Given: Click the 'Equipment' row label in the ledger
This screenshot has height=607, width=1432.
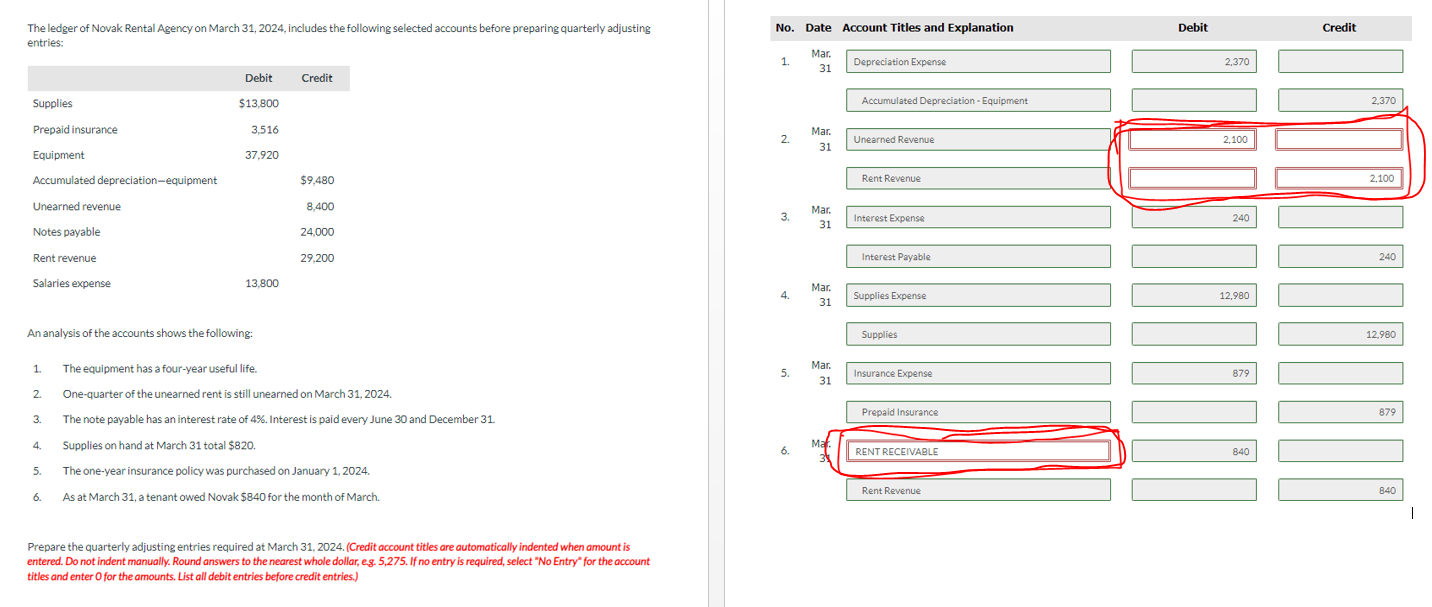Looking at the screenshot, I should click(x=59, y=155).
